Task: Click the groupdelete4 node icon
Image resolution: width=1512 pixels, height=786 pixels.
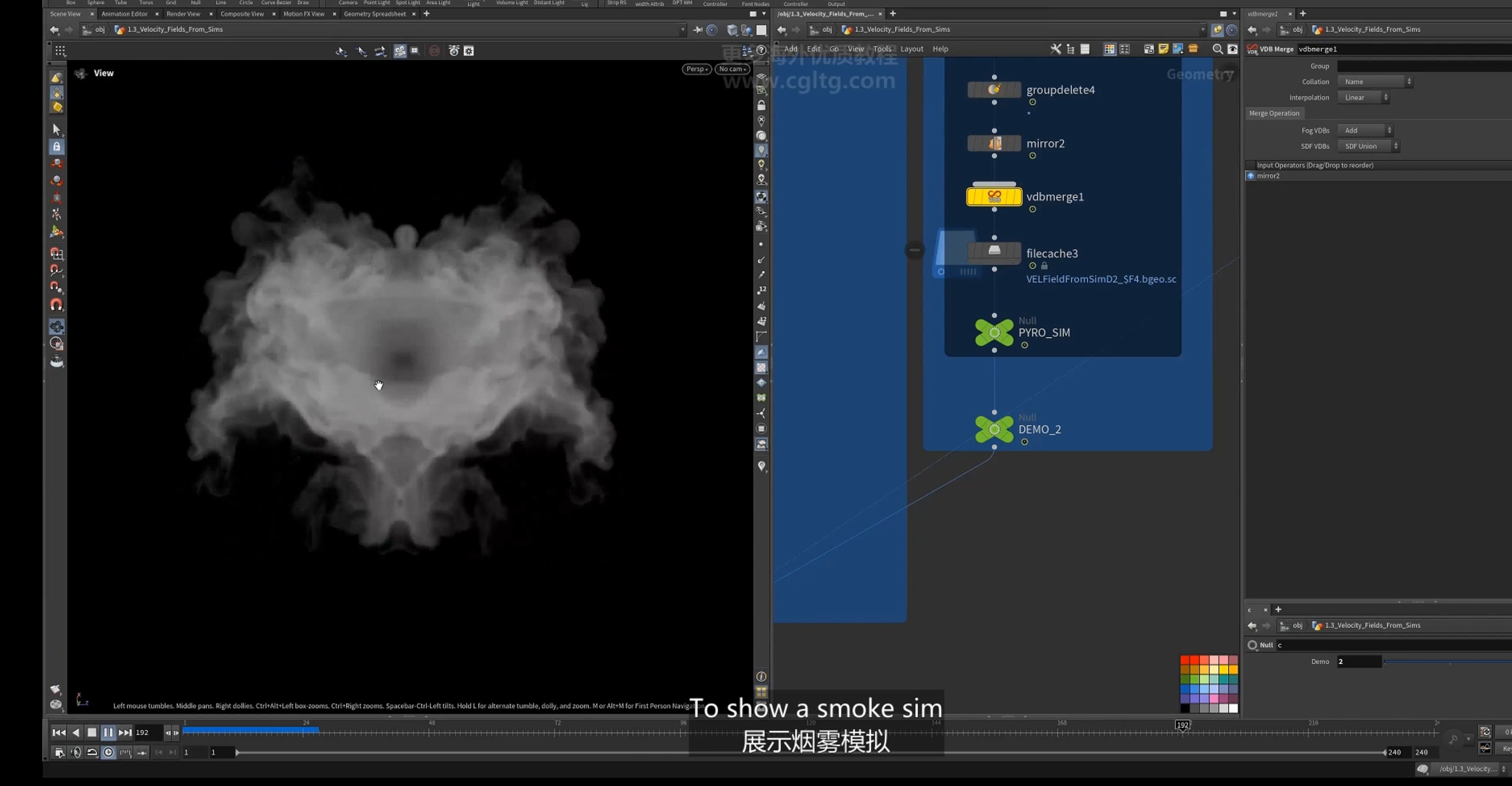Action: point(994,89)
